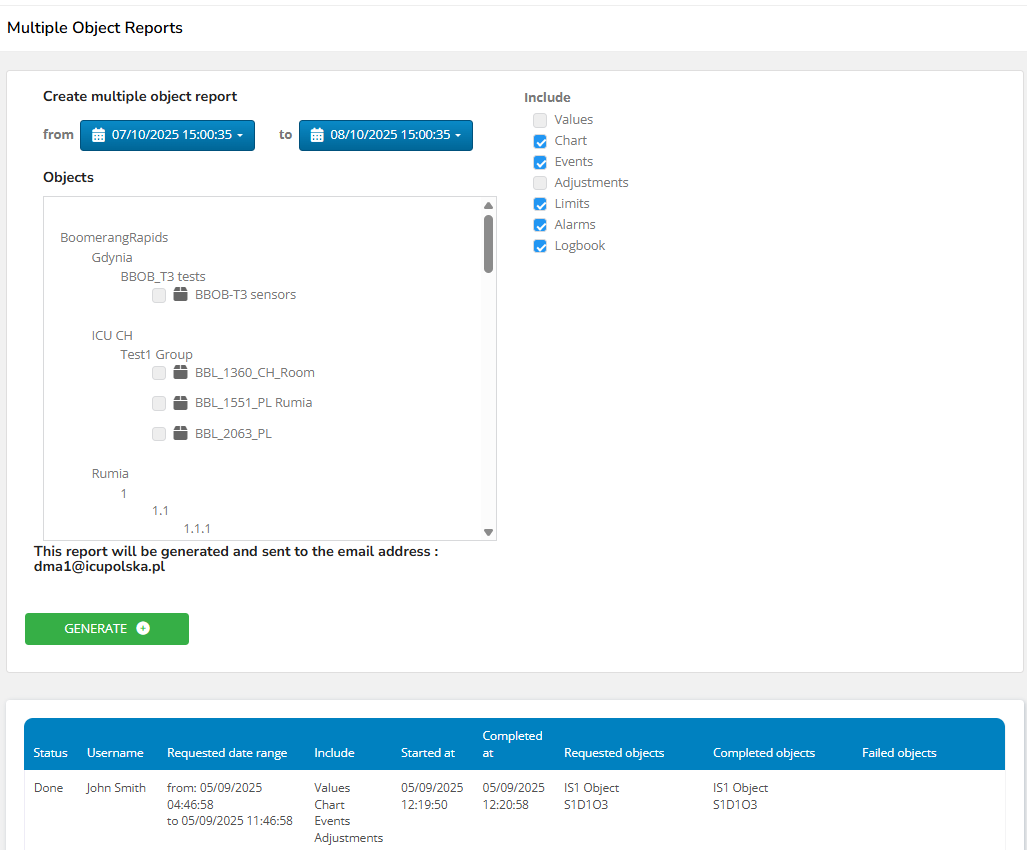Click the Objects list scrollbar thumb
Image resolution: width=1027 pixels, height=850 pixels.
(488, 243)
